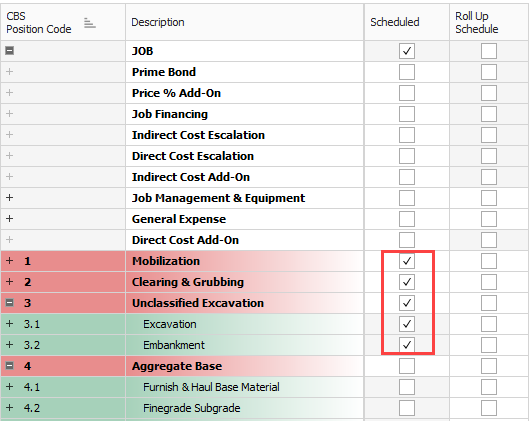Uncheck Scheduled for Mobilization
The image size is (529, 421).
(407, 261)
